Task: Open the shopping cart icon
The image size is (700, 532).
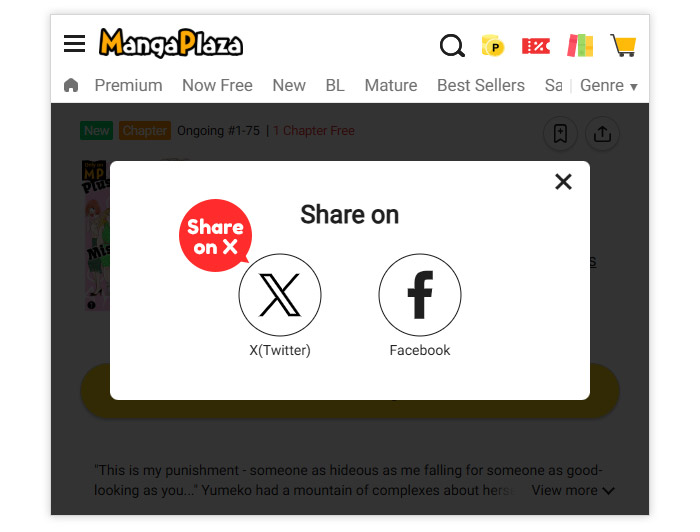Action: click(x=623, y=46)
